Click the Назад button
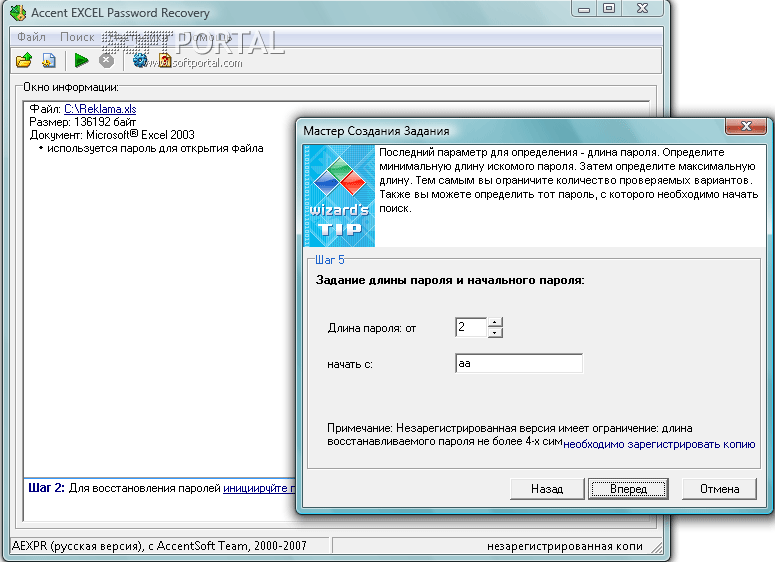Image resolution: width=775 pixels, height=562 pixels. 547,489
